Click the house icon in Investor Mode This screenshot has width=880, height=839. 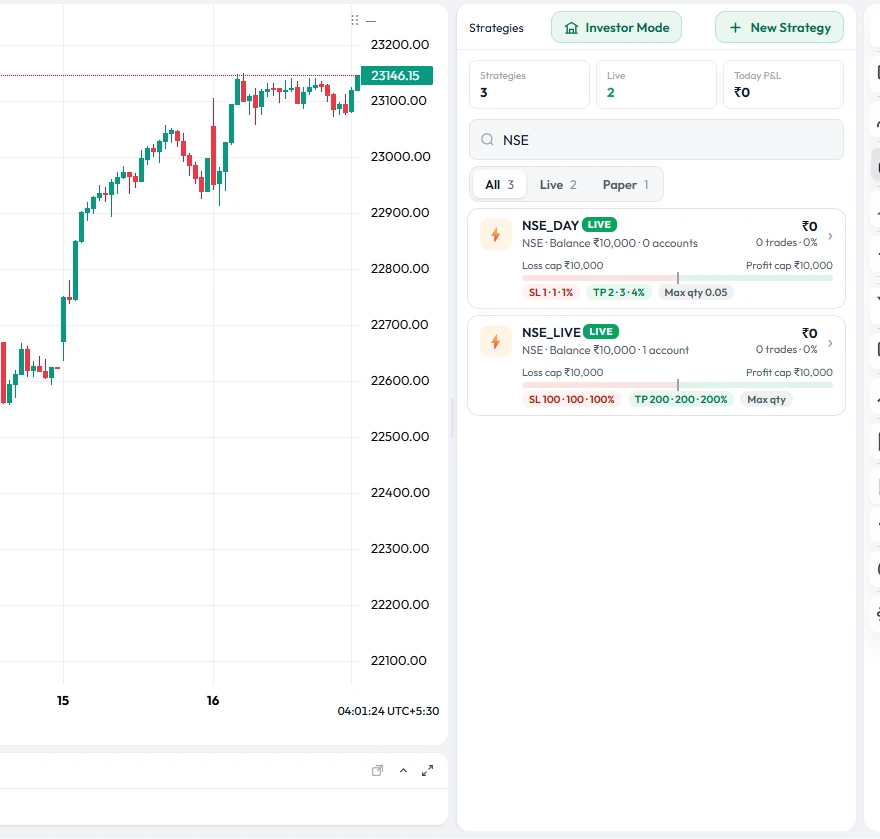571,28
